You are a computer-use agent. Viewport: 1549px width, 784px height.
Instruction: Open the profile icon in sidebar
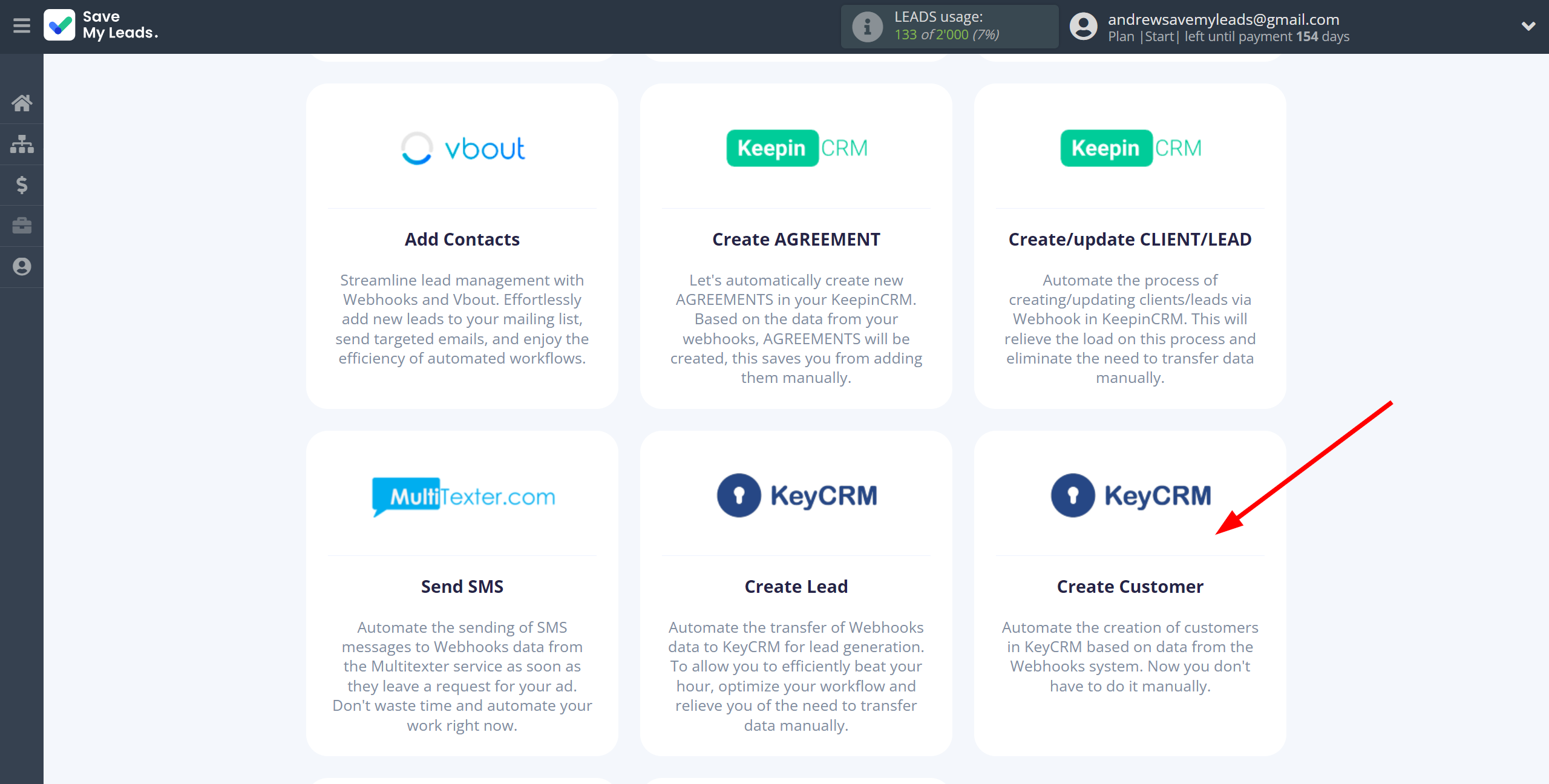[22, 267]
